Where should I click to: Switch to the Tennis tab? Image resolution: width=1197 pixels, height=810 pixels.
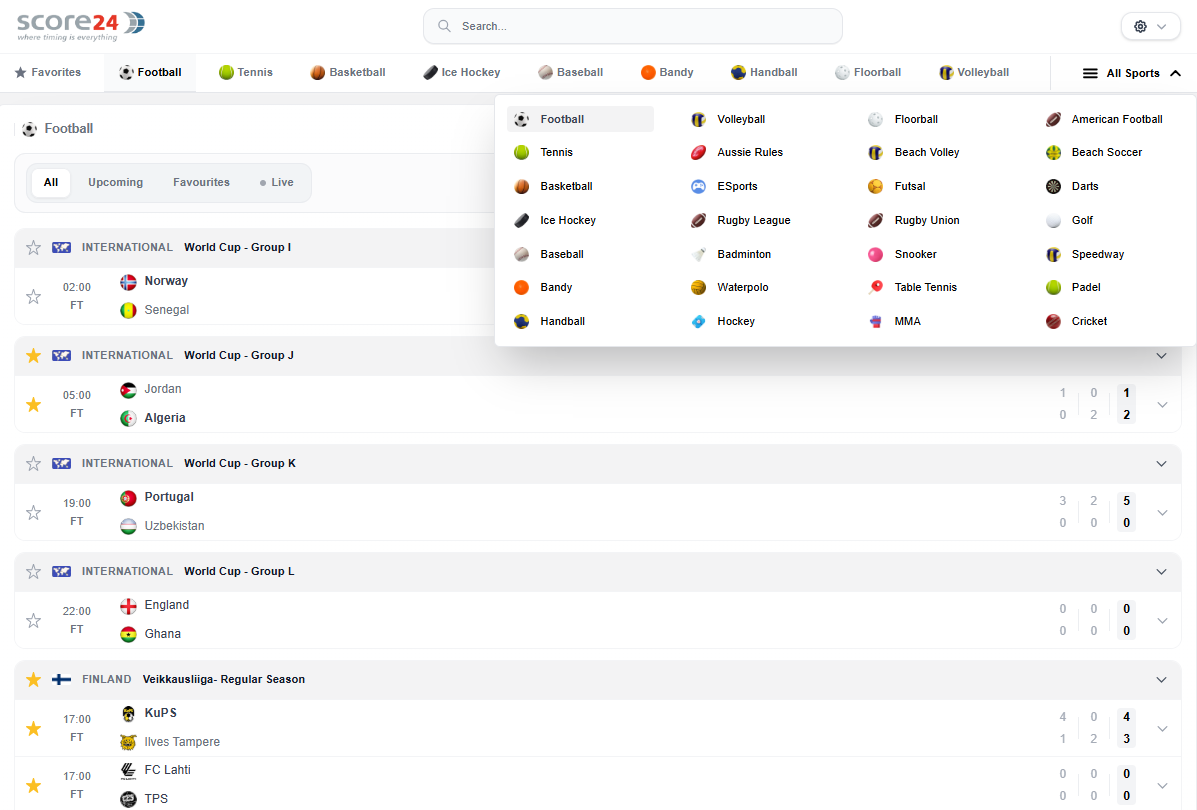coord(246,73)
